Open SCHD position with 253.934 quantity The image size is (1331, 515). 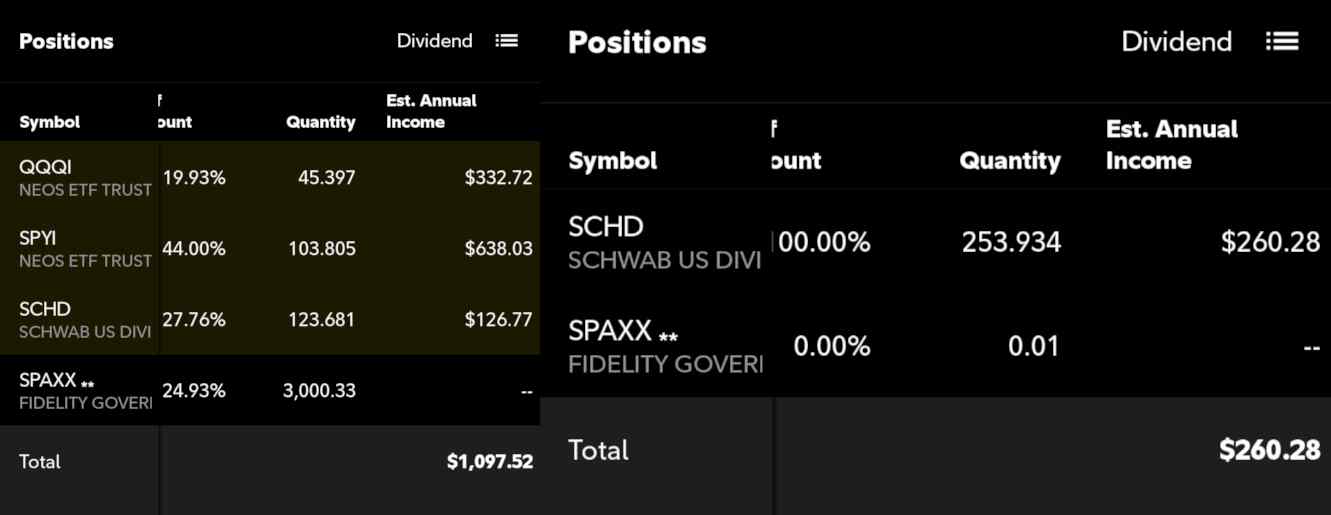click(935, 241)
